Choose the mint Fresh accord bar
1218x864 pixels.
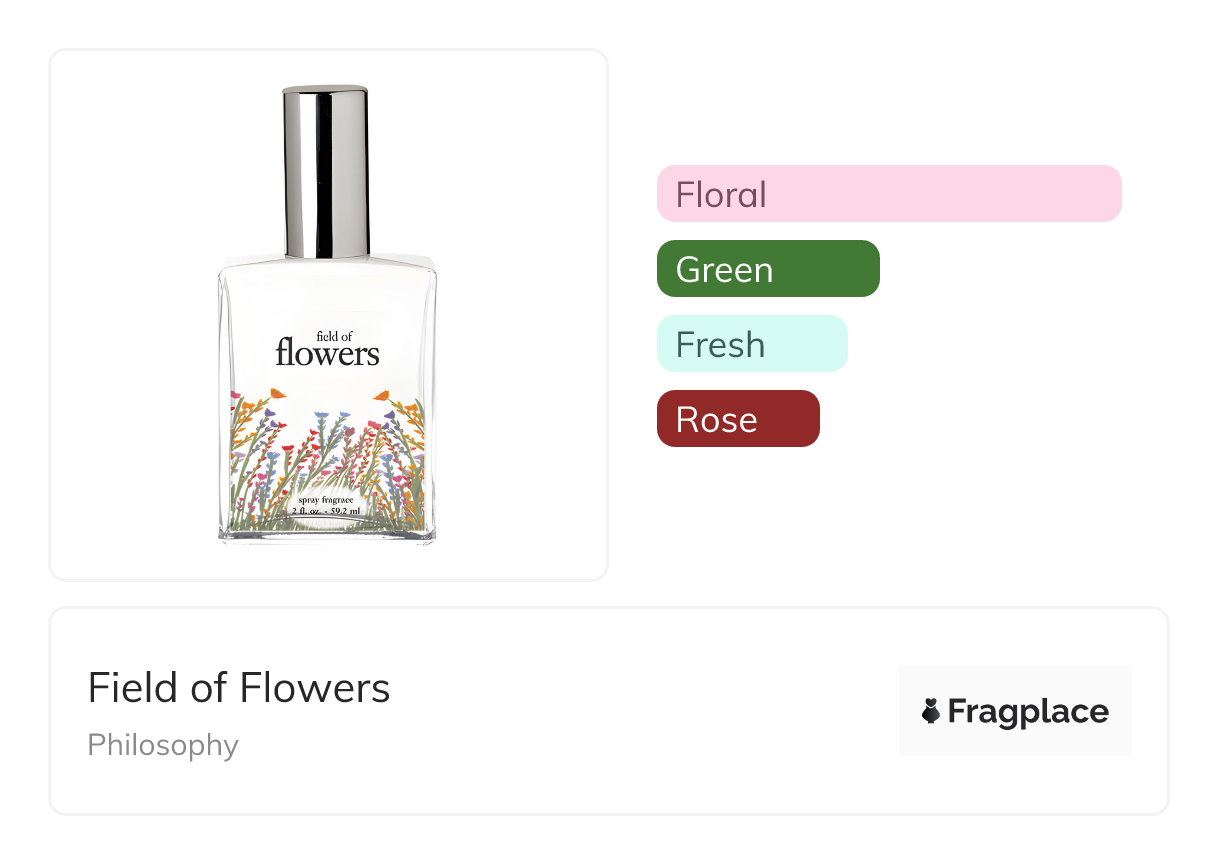(x=751, y=344)
